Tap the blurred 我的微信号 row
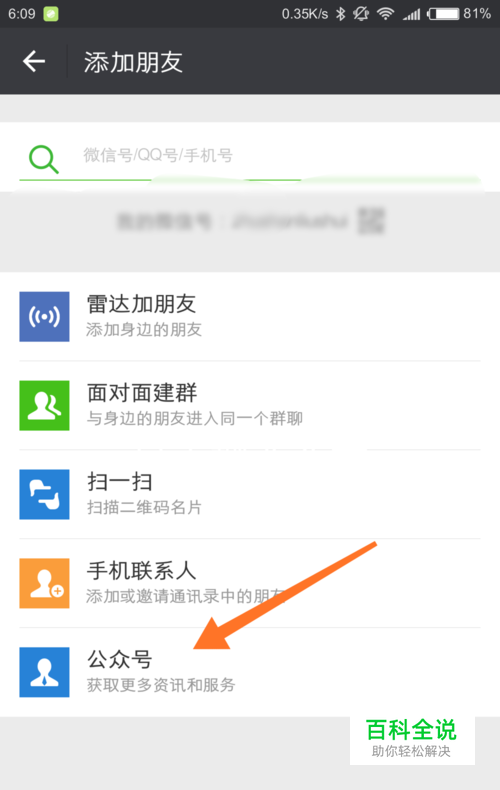 pos(250,221)
